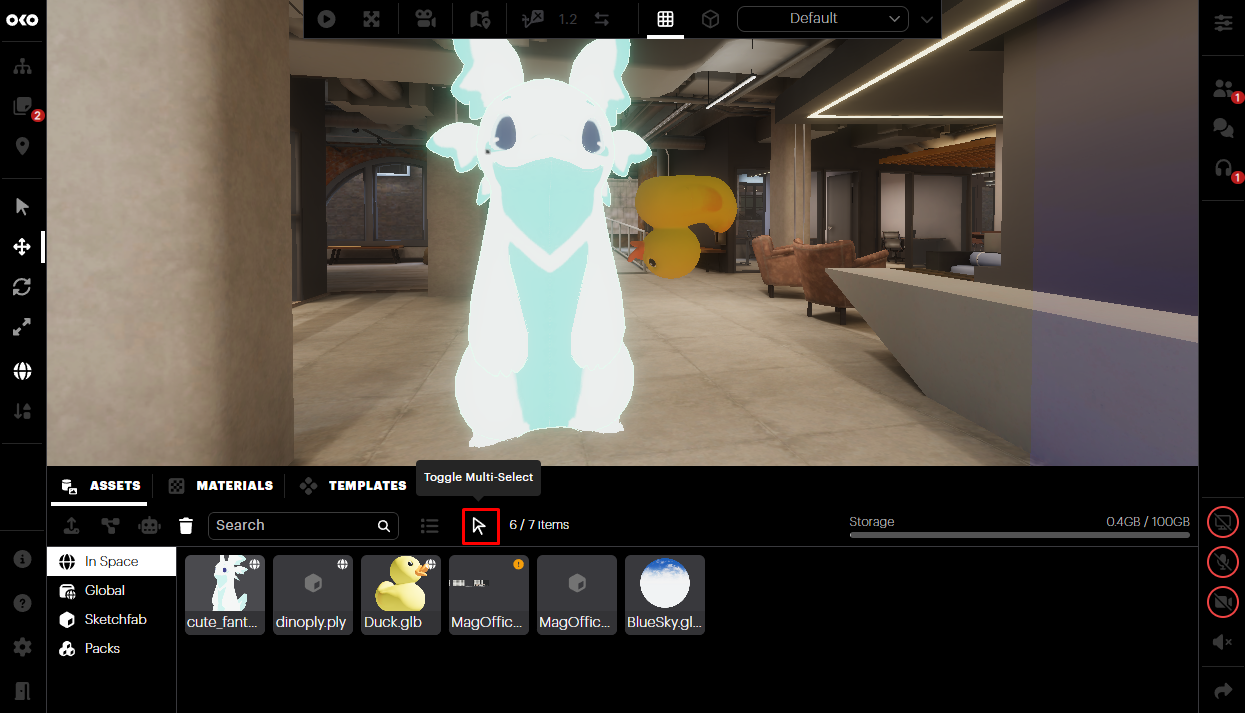Focus the asset Search field
The height and width of the screenshot is (713, 1245).
coord(303,526)
